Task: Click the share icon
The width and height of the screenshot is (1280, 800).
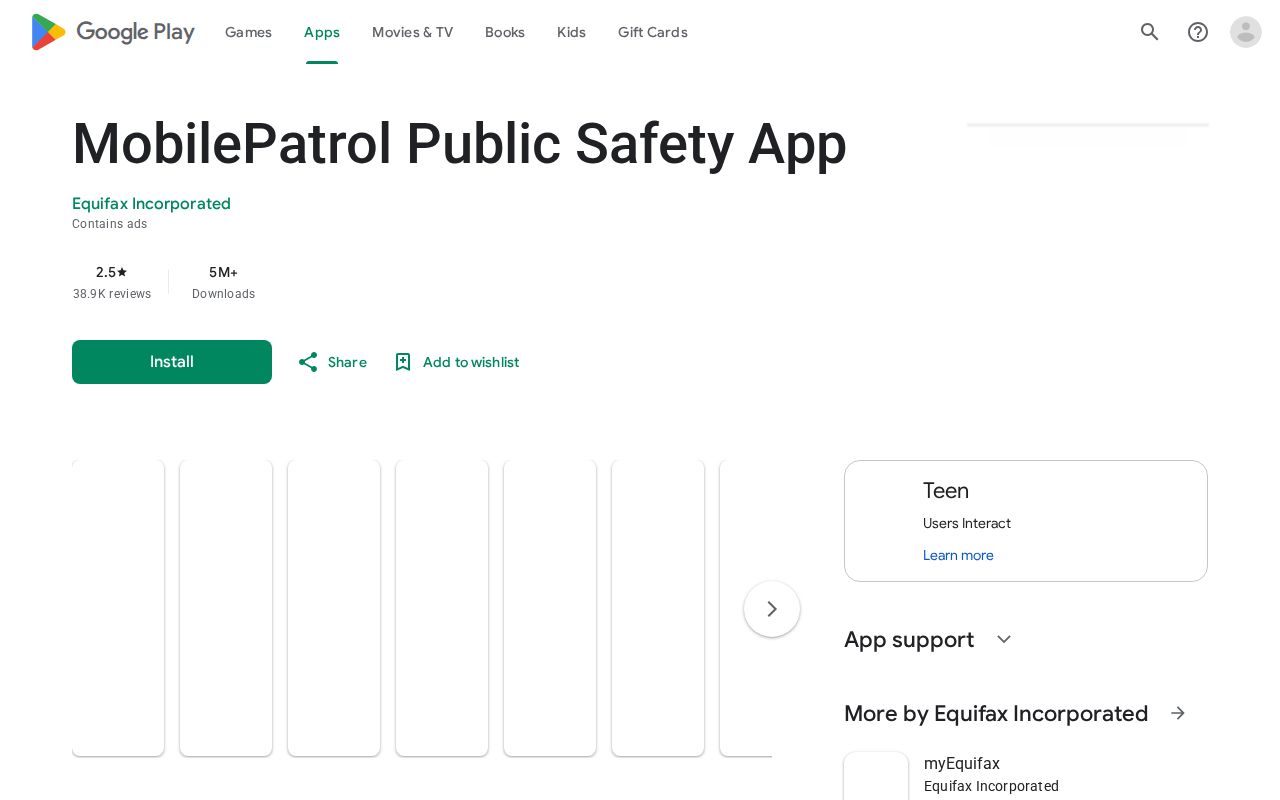Action: coord(308,362)
